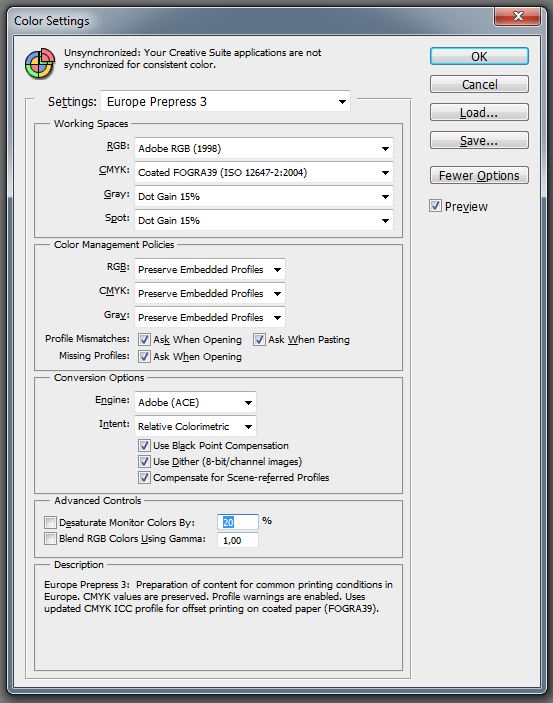Click the Color Management Policies label
553x703 pixels.
point(114,245)
